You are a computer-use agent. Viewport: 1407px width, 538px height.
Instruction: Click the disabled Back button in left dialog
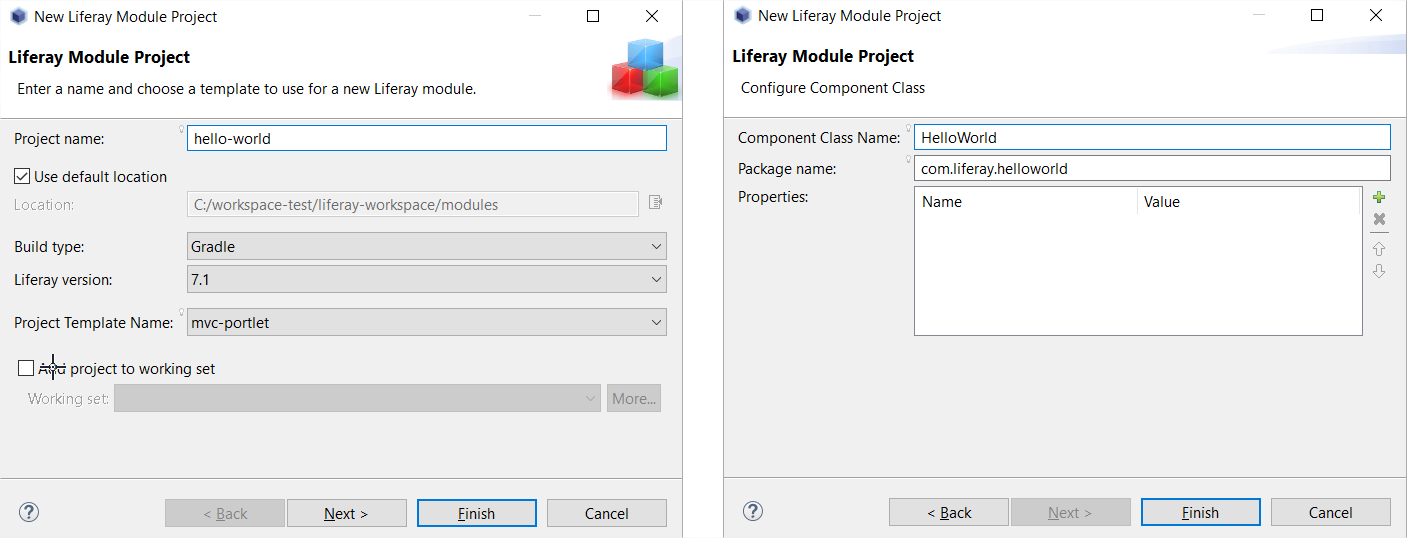[225, 513]
